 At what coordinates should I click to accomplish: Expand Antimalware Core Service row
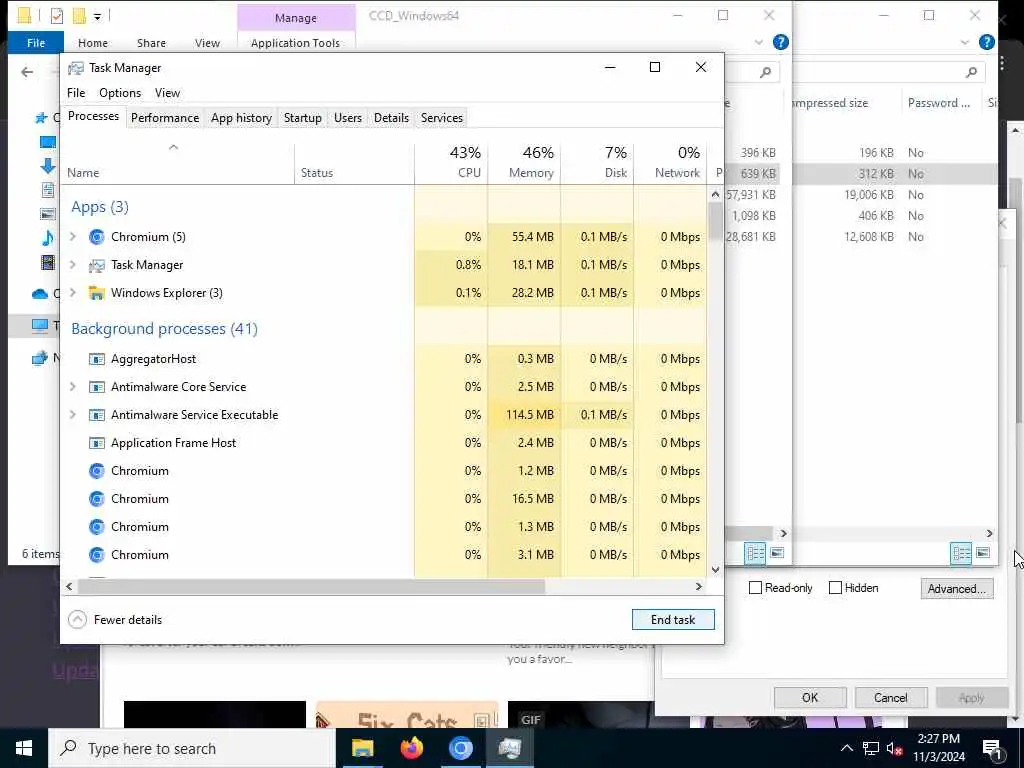[x=73, y=387]
